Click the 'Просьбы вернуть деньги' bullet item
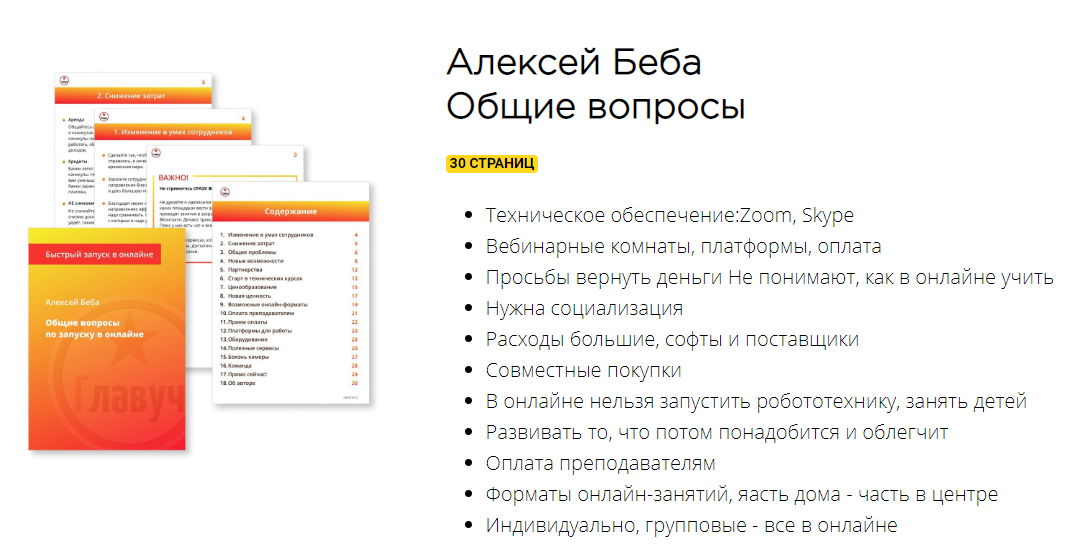Viewport: 1089px width, 548px height. pyautogui.click(x=769, y=278)
